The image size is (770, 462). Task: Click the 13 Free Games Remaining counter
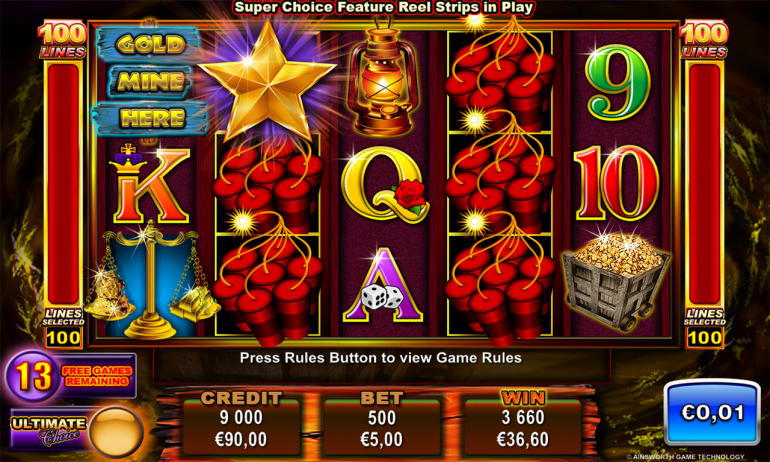pyautogui.click(x=71, y=376)
